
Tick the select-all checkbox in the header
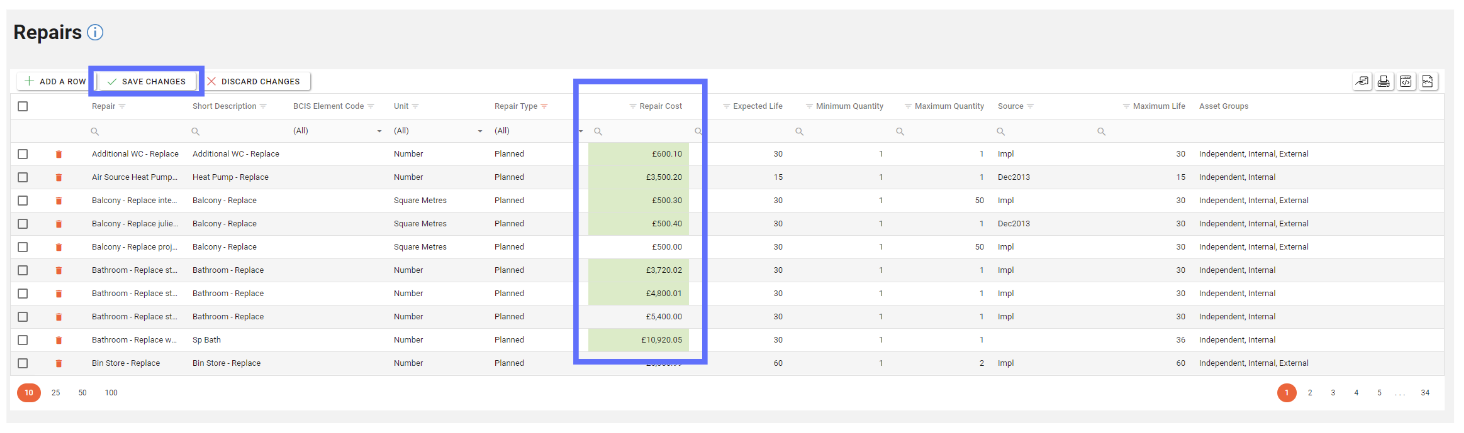point(23,106)
